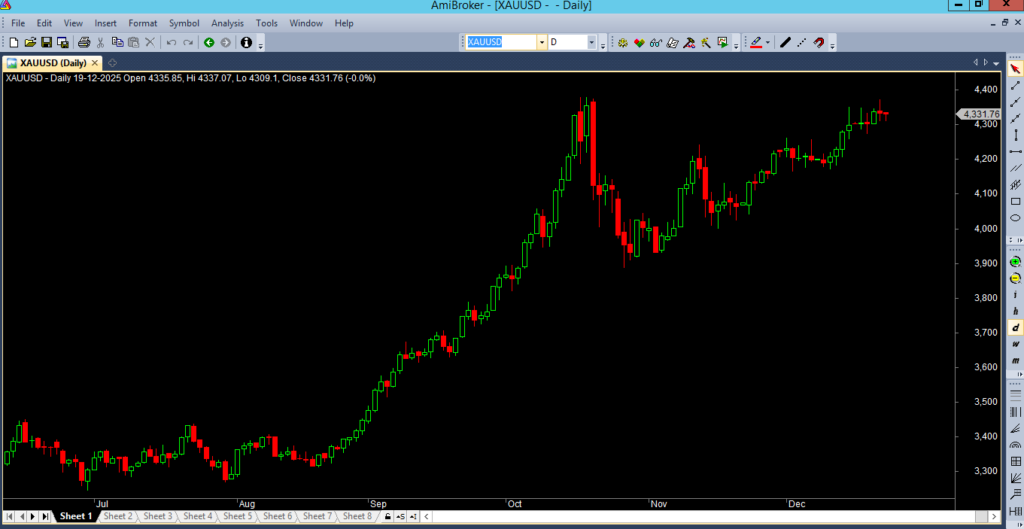Click the 4,331.76 price label on axis
Viewport: 1024px width, 529px height.
980,114
